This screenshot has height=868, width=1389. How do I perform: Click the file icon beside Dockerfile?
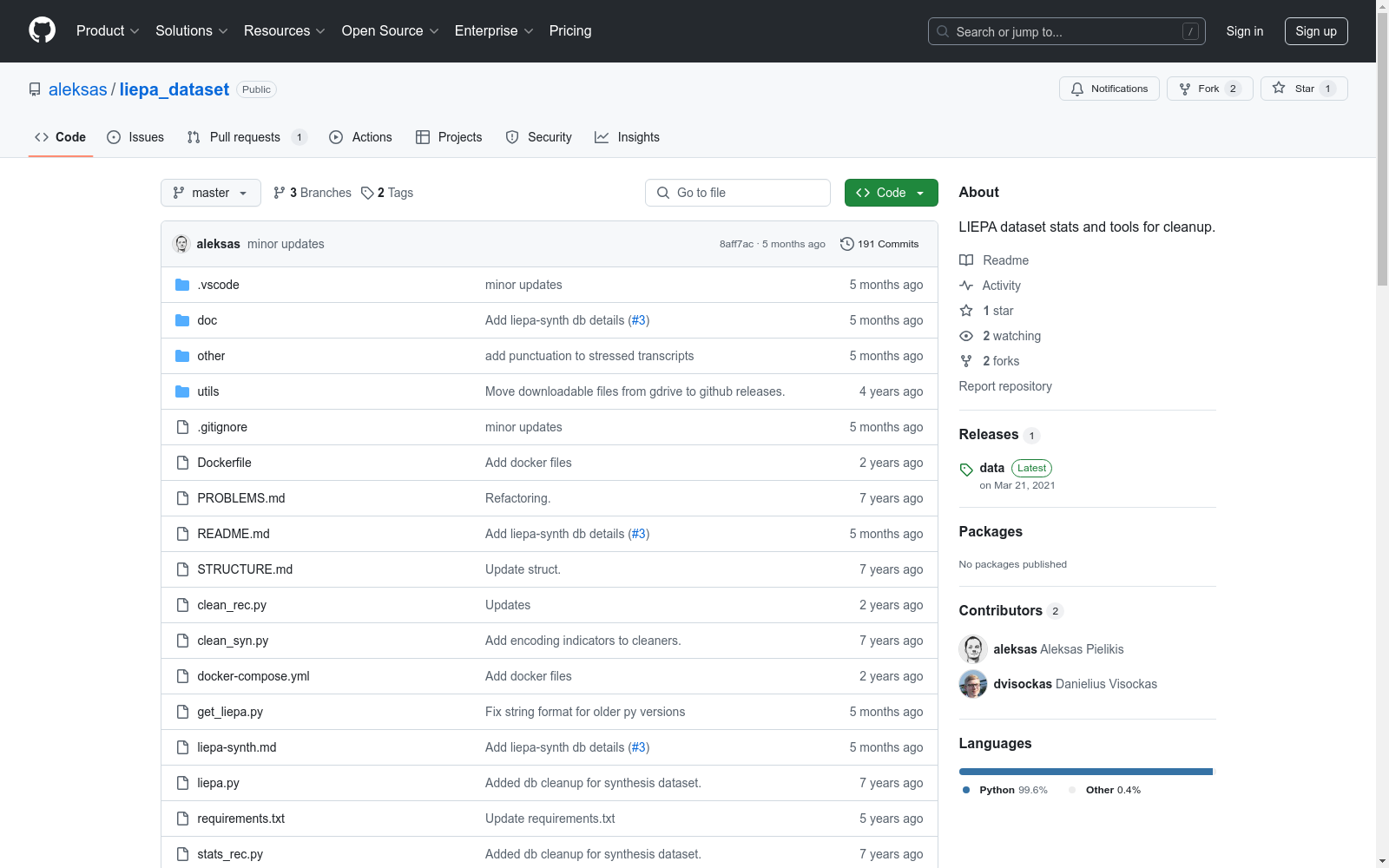[x=182, y=463]
